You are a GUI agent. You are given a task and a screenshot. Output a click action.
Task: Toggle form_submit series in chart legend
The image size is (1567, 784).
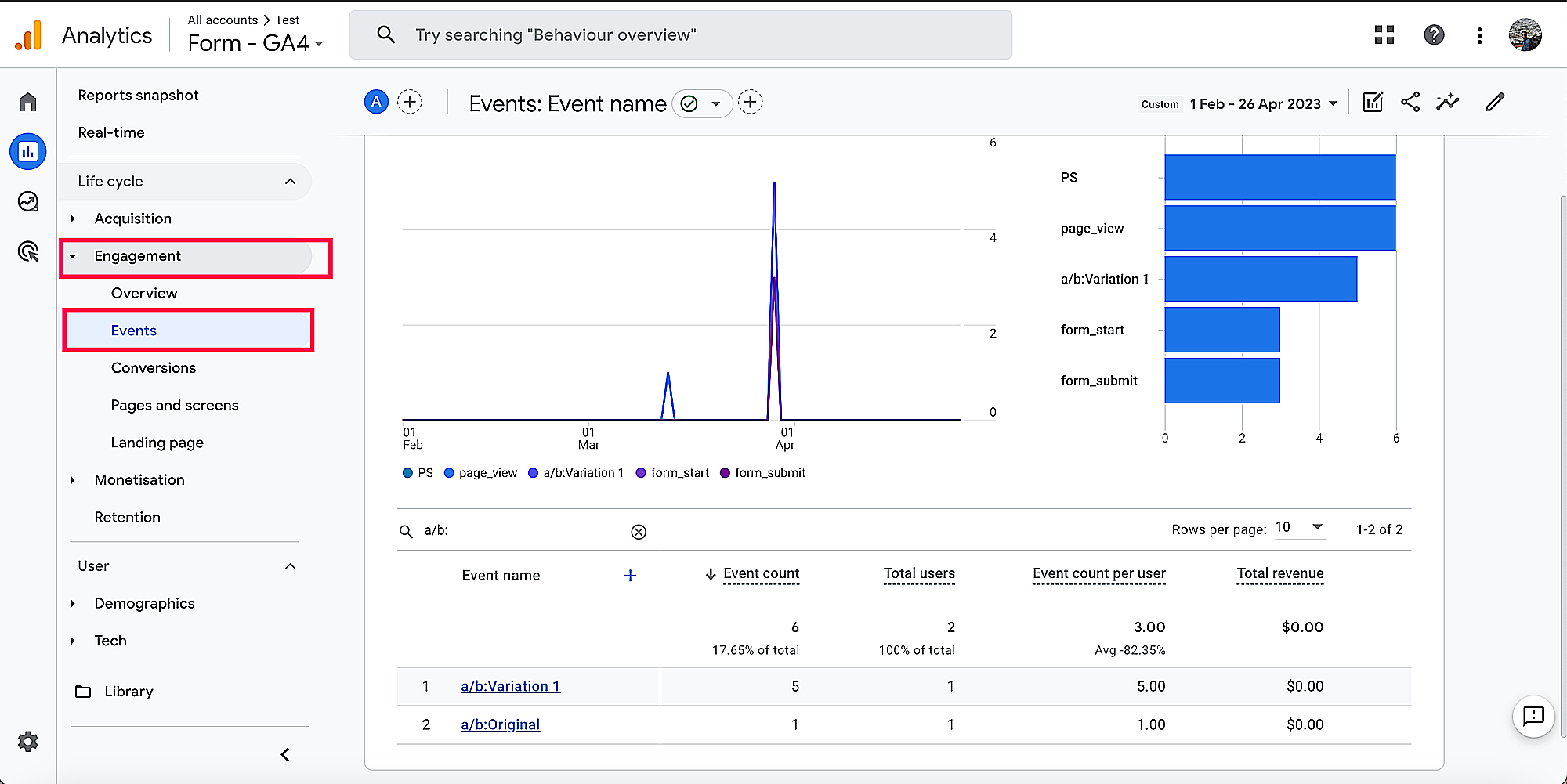pos(762,473)
